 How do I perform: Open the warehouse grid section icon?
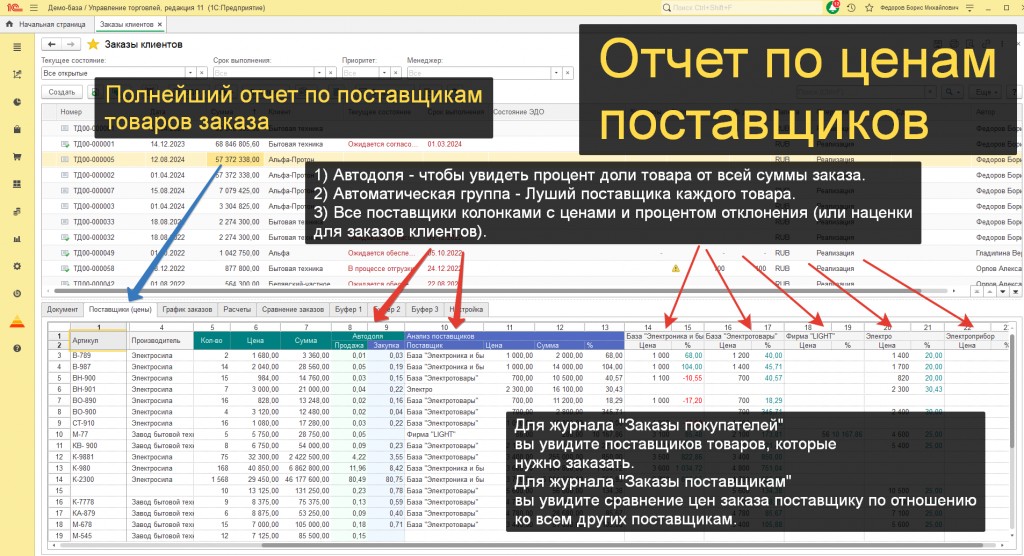(x=17, y=184)
